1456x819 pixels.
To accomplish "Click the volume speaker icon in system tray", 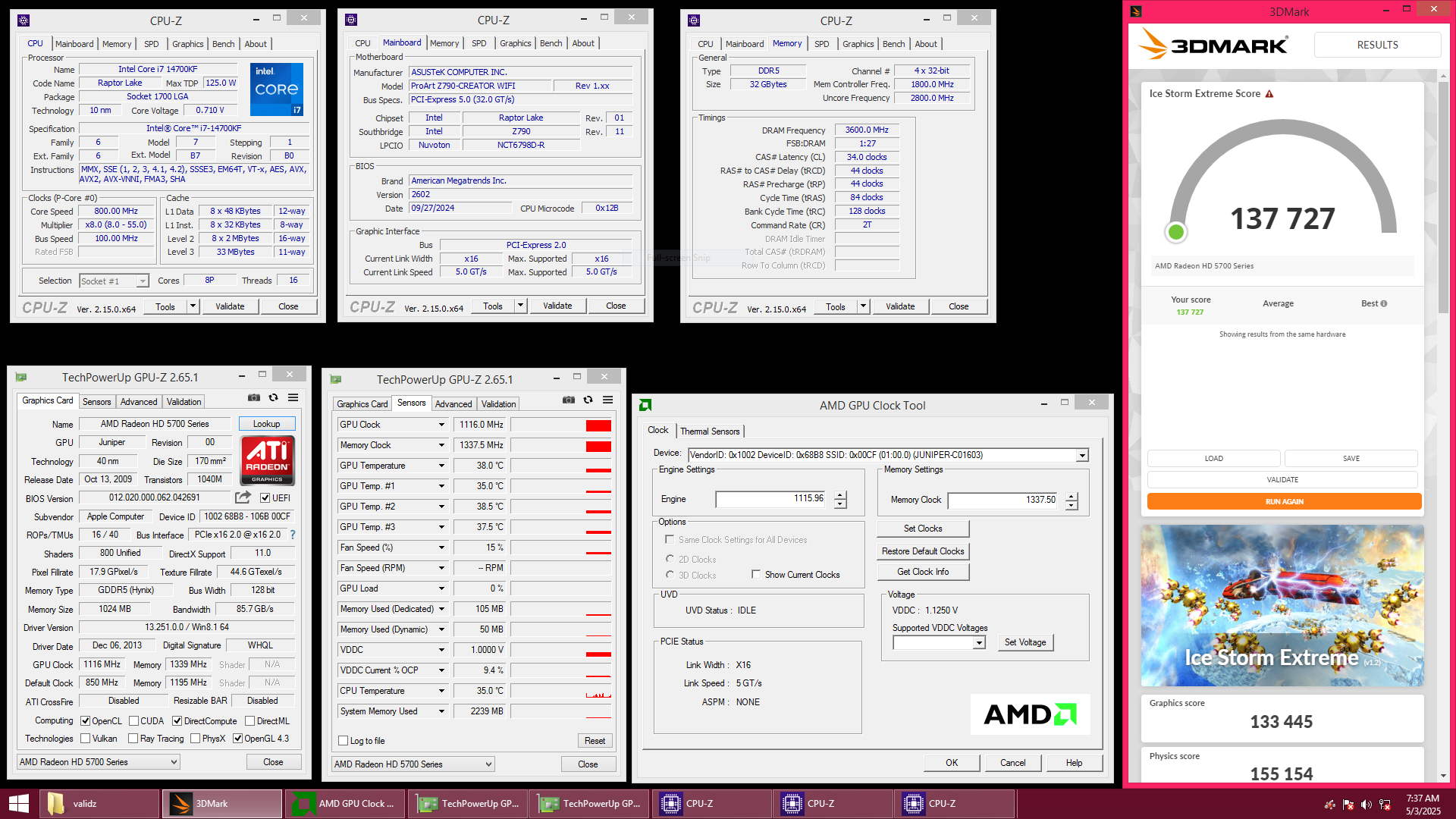I will (1366, 805).
